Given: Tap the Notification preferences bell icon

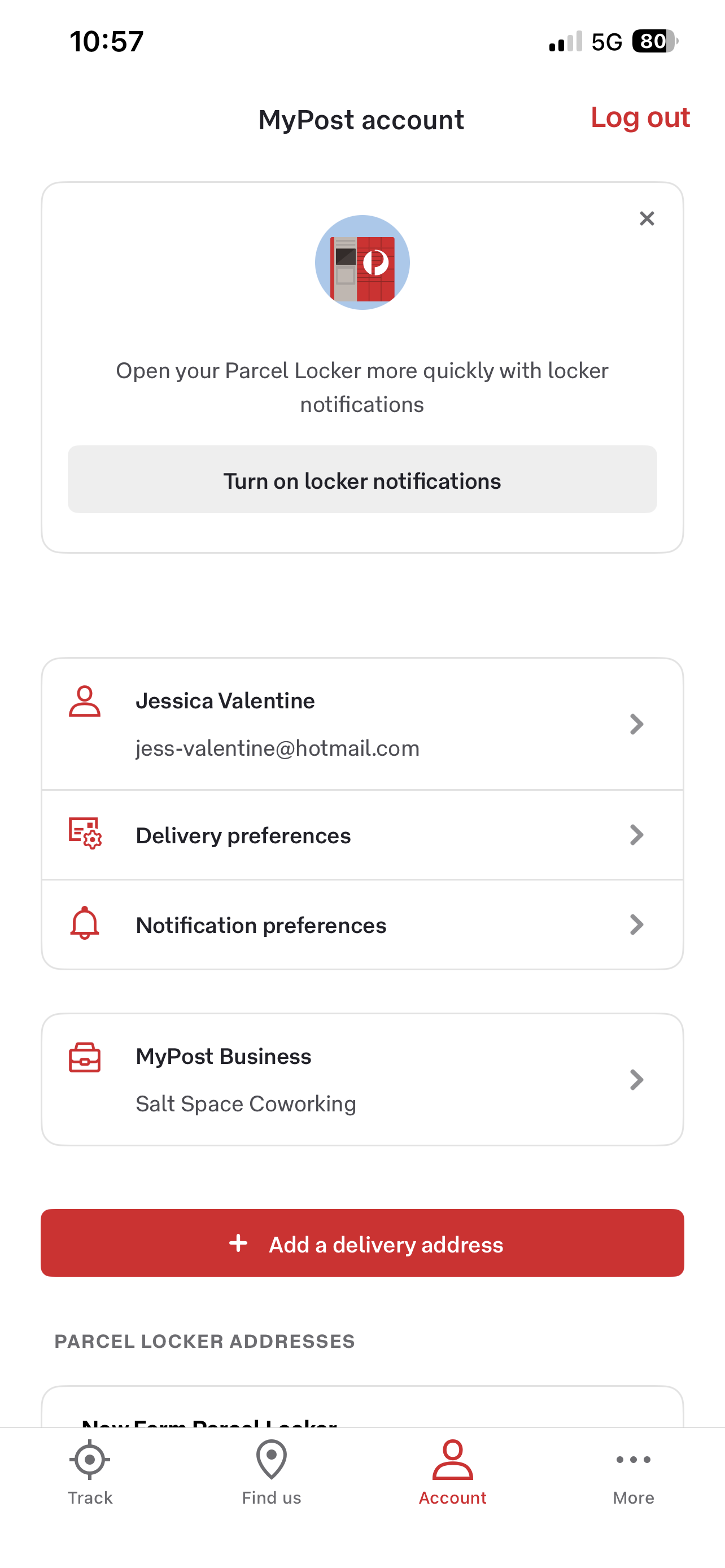Looking at the screenshot, I should [85, 923].
